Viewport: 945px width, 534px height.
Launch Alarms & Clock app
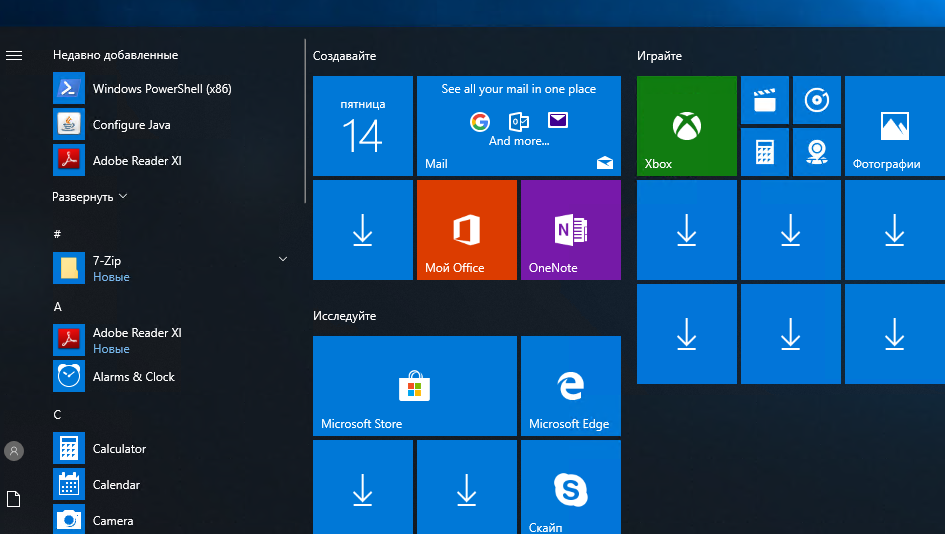[x=172, y=377]
